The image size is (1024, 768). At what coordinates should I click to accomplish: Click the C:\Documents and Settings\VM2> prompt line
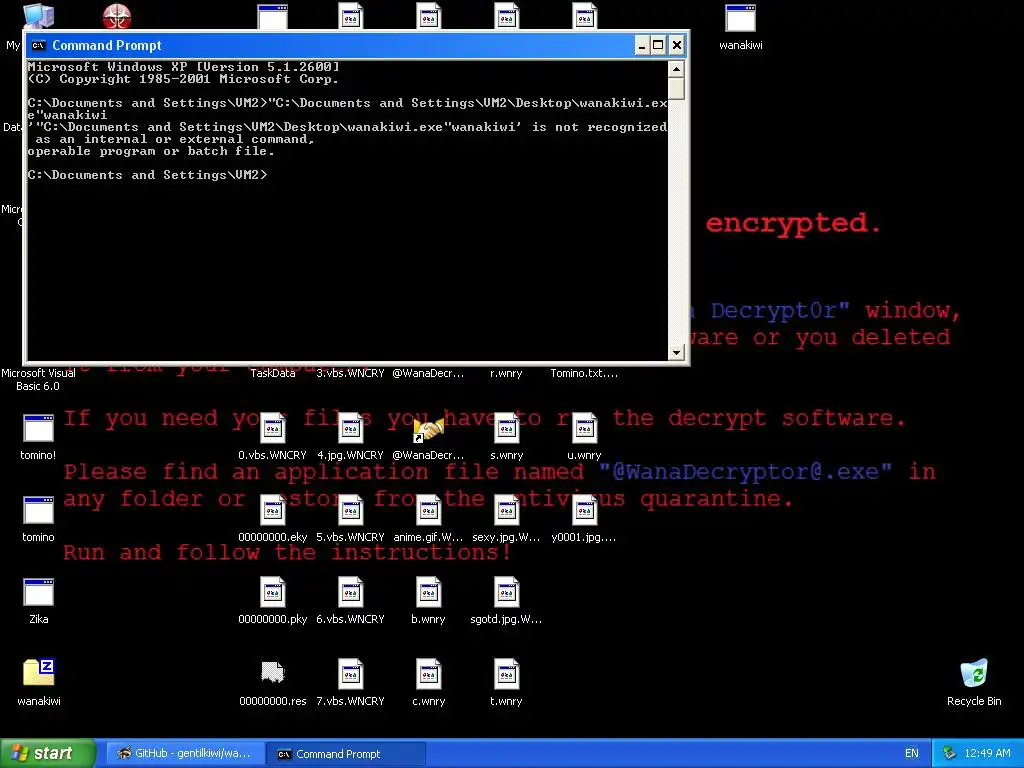tap(148, 175)
